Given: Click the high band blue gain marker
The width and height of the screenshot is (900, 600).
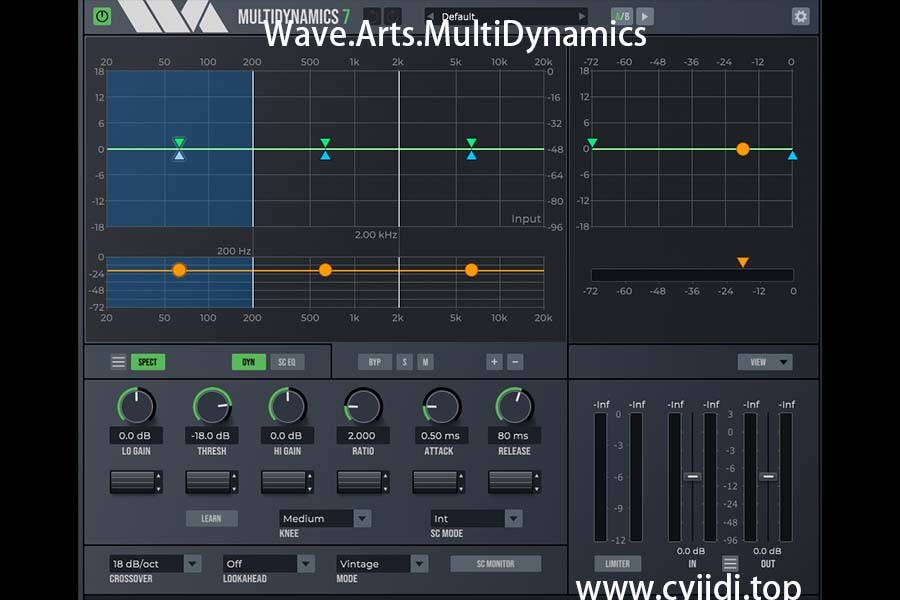Looking at the screenshot, I should point(471,155).
